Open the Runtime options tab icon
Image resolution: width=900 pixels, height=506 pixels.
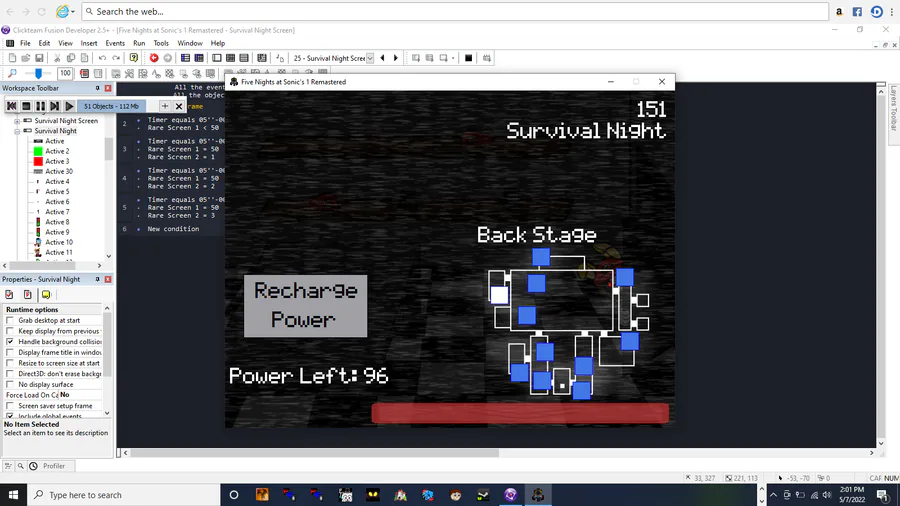[28, 294]
